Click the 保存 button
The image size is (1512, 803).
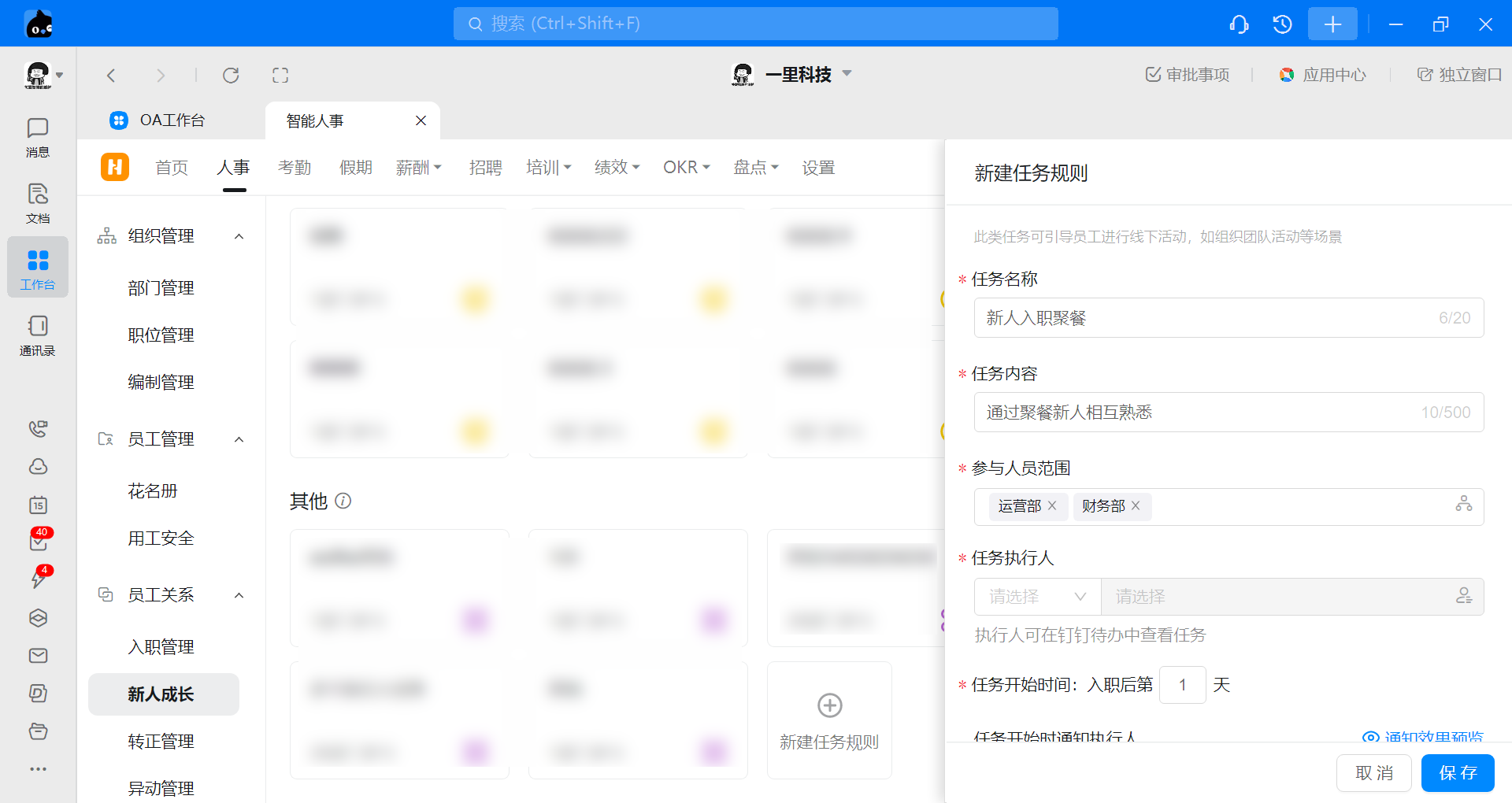(1457, 773)
